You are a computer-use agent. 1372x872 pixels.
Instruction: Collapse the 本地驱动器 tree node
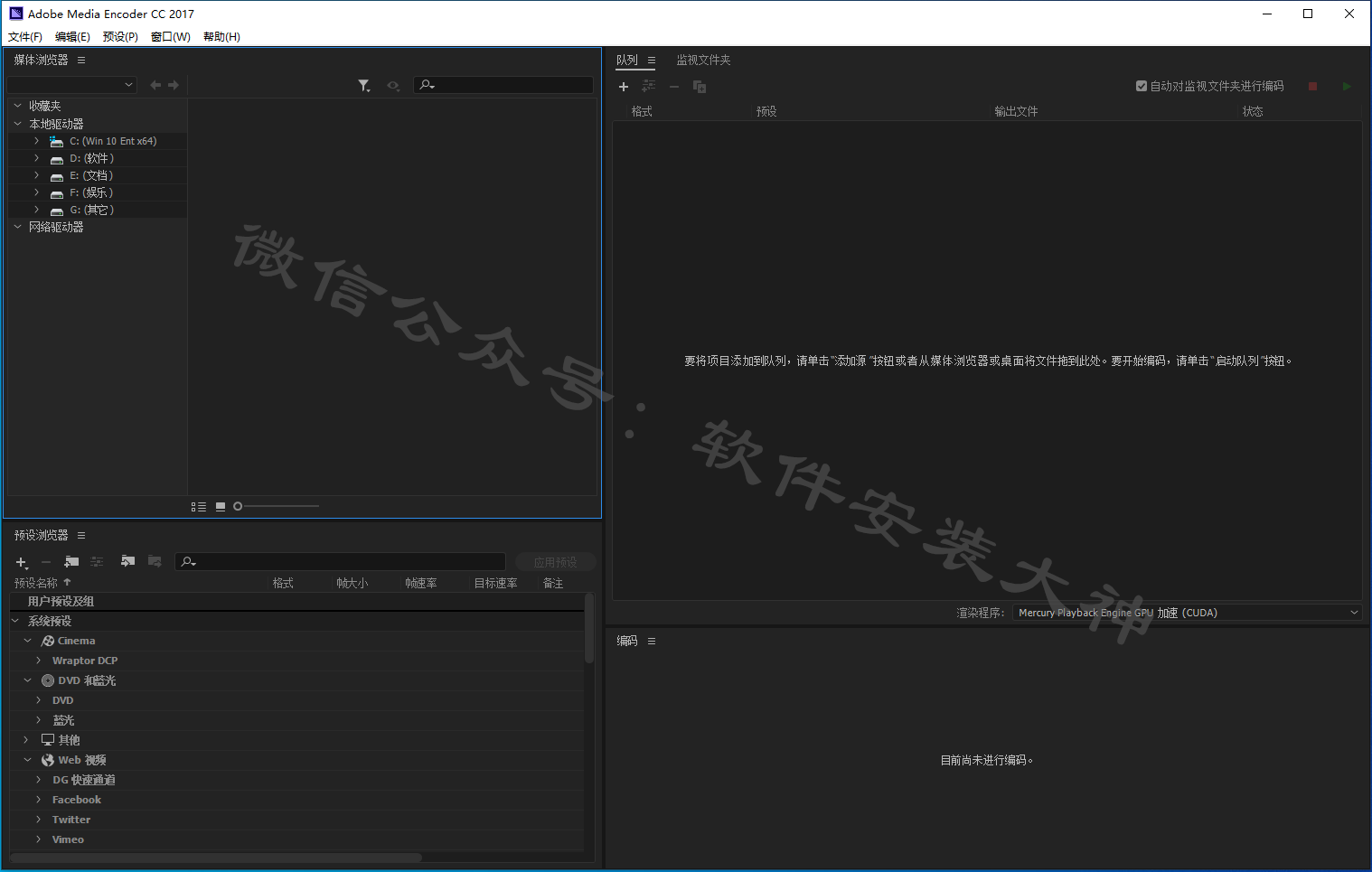17,124
